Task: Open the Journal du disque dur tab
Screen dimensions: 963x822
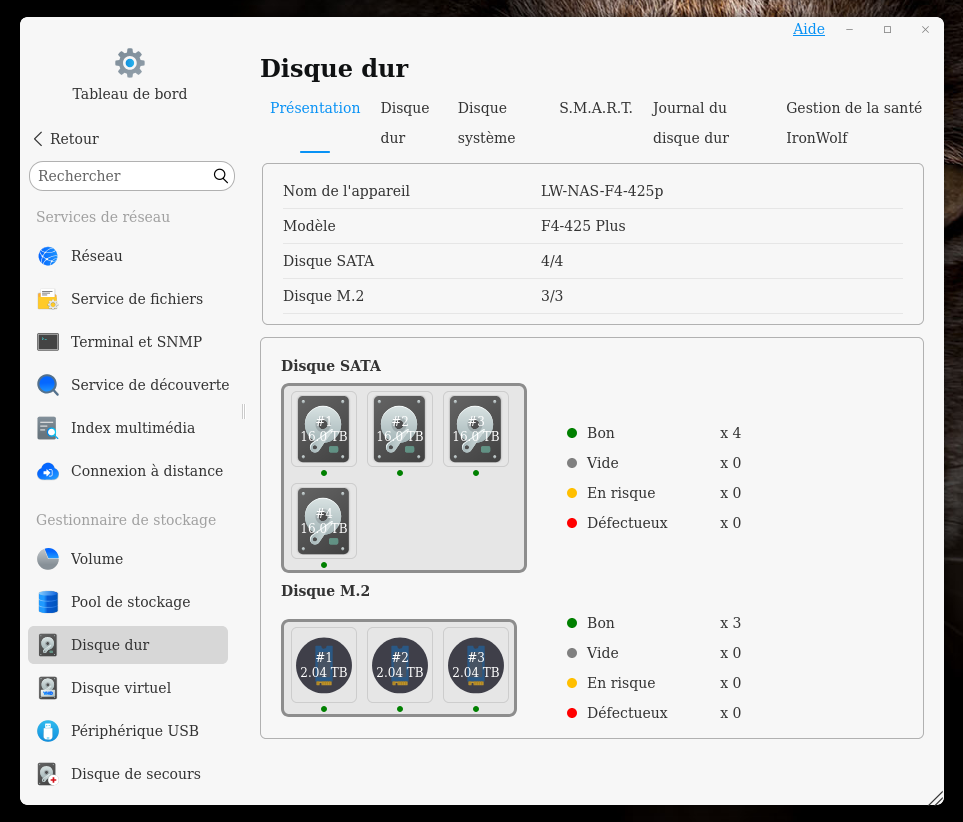Action: (690, 123)
